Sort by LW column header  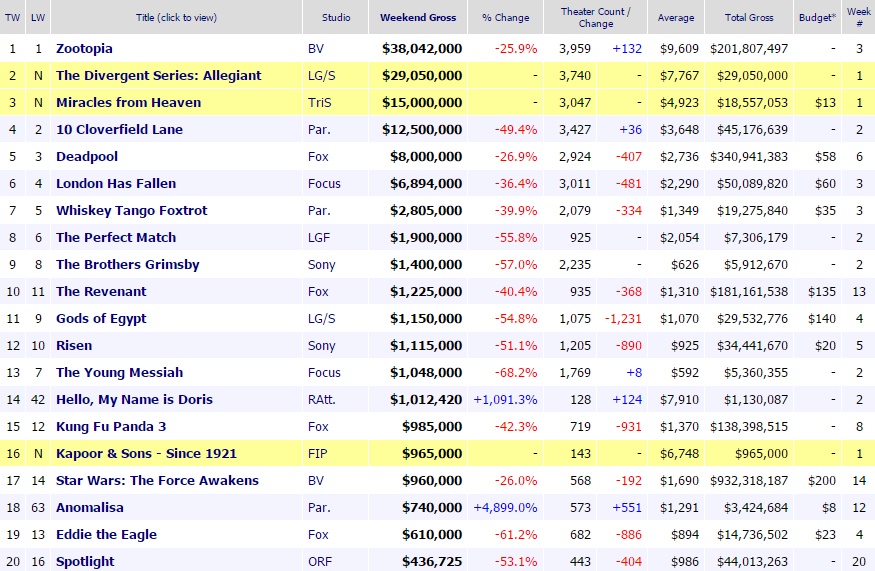coord(38,17)
